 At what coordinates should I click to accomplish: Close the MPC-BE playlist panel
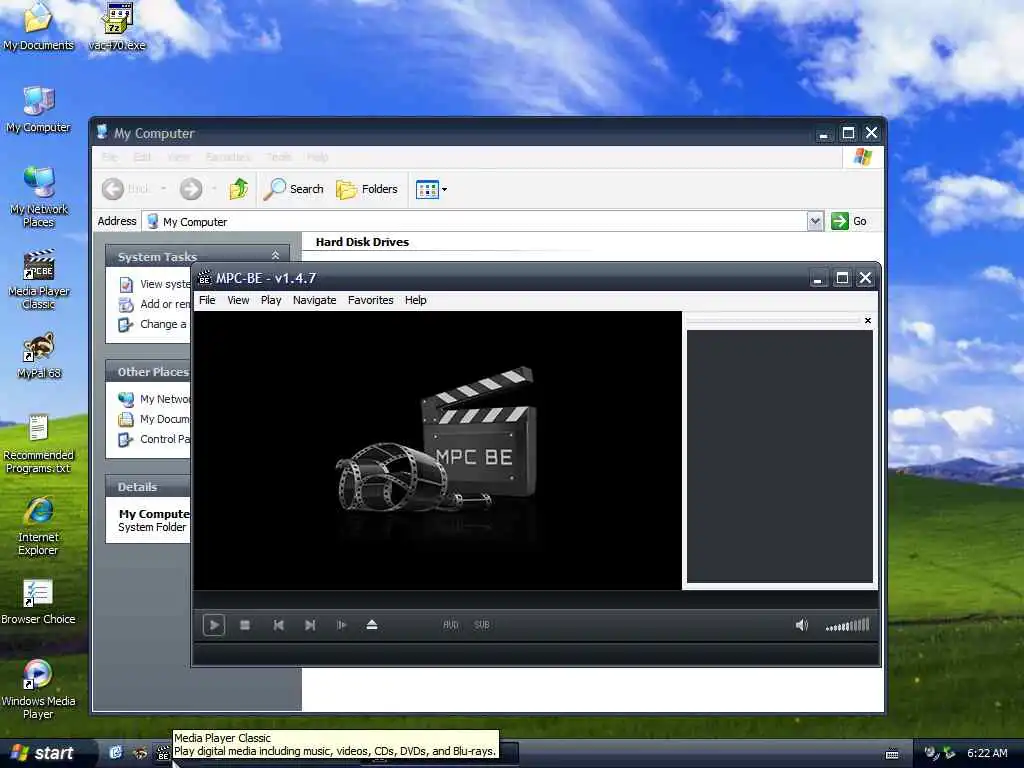(x=868, y=320)
